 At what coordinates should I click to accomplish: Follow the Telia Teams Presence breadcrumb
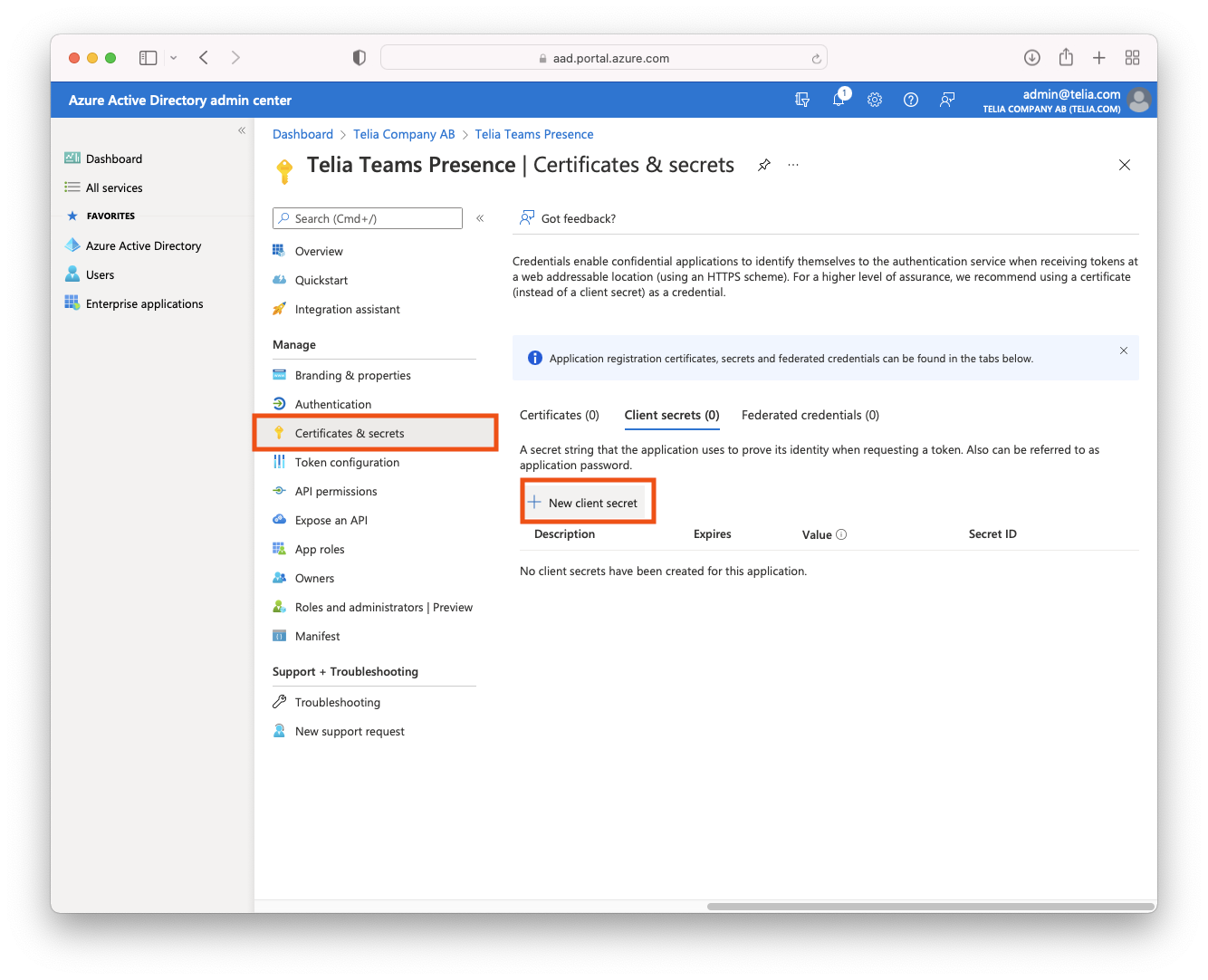(534, 134)
